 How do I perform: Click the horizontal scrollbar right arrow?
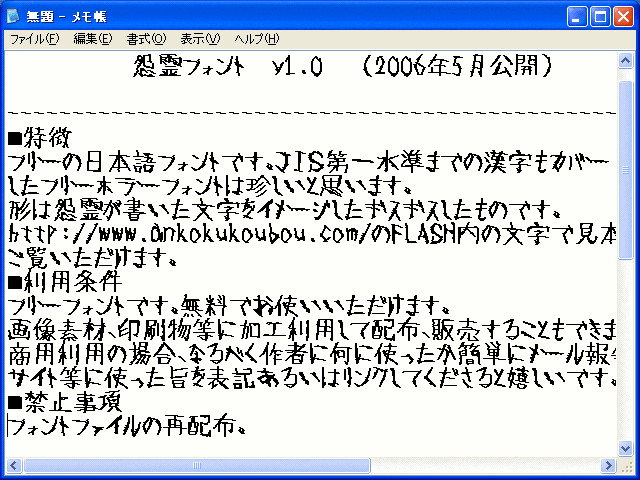click(608, 465)
